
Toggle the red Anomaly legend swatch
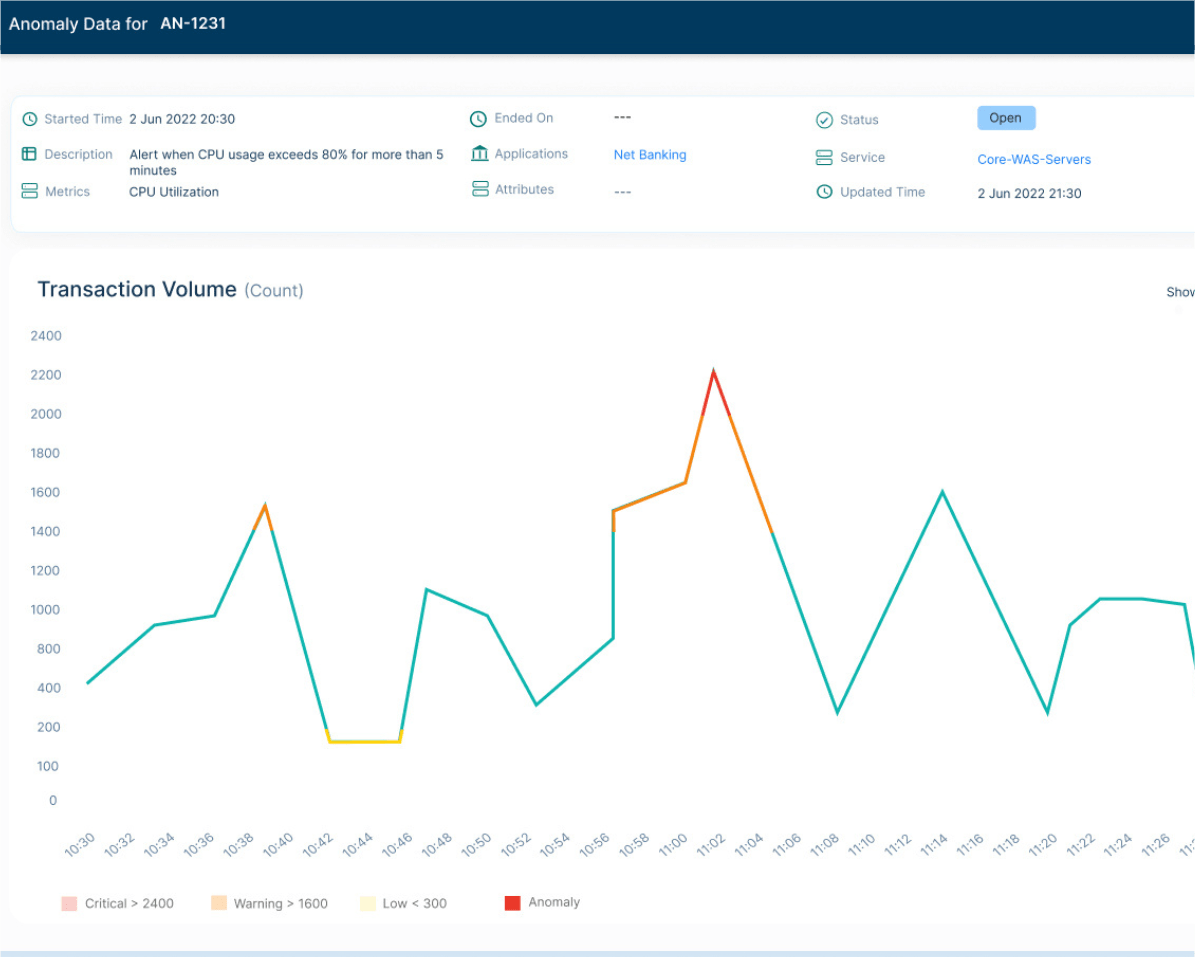click(512, 903)
